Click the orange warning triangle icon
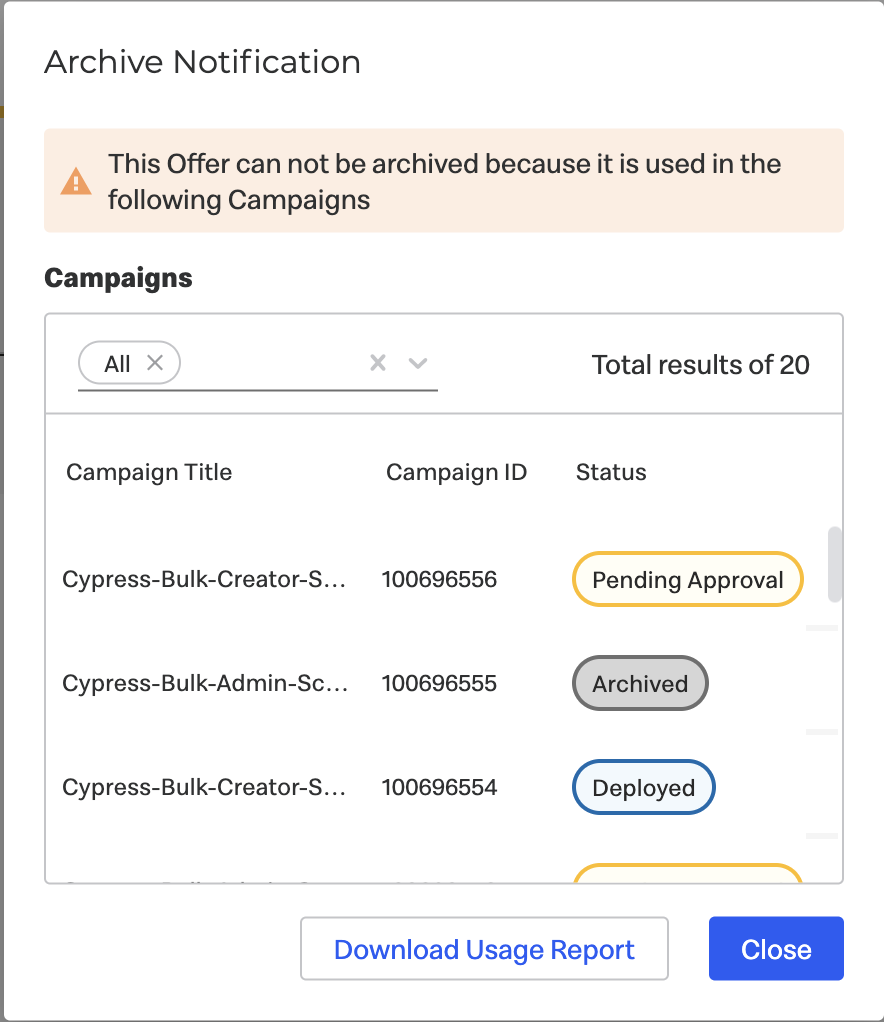This screenshot has width=884, height=1022. click(x=76, y=181)
